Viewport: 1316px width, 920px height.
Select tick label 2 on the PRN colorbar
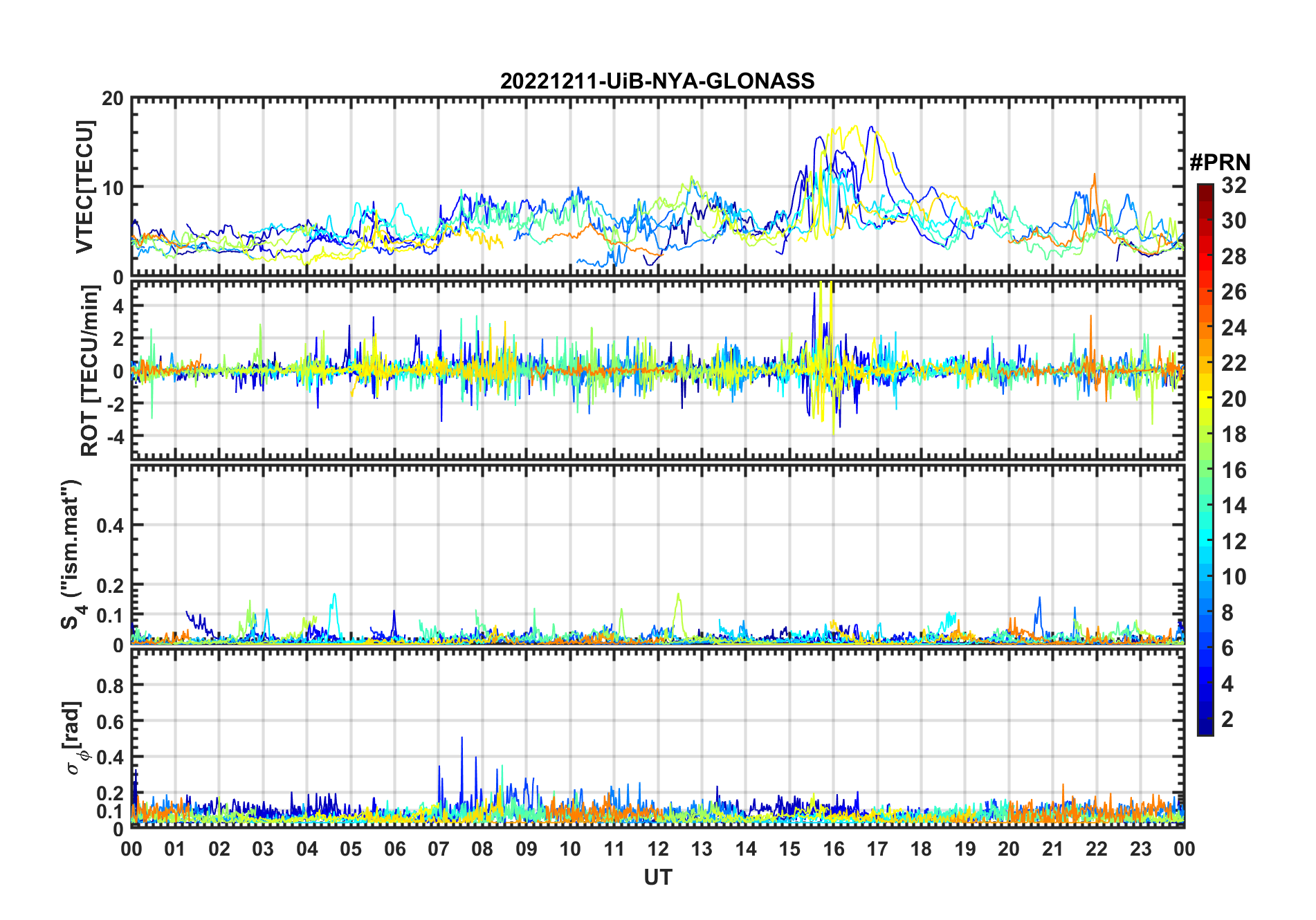1227,719
